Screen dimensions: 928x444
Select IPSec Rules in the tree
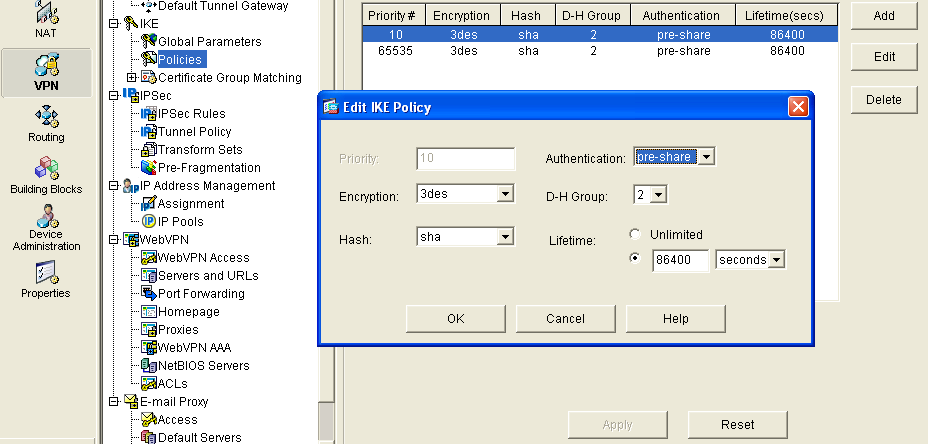[x=191, y=114]
